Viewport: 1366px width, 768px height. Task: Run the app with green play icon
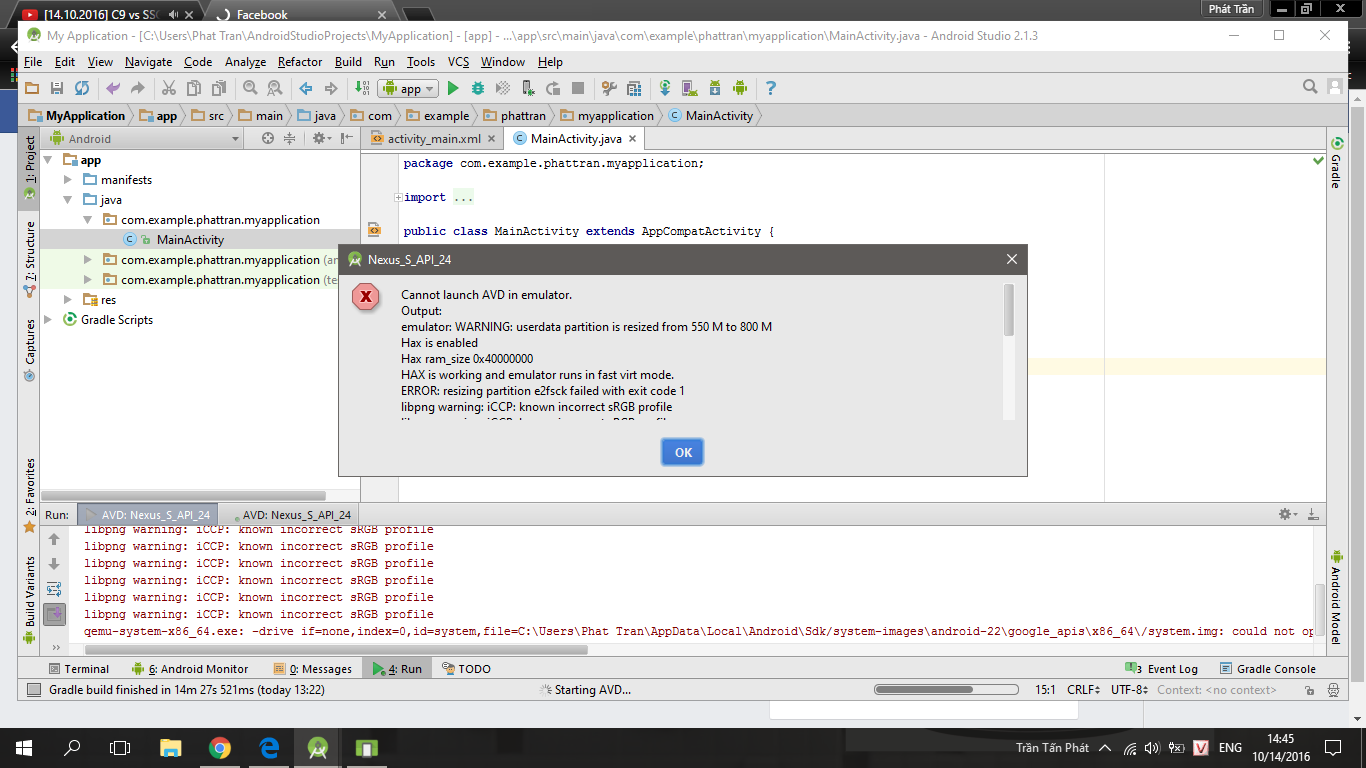click(x=453, y=88)
